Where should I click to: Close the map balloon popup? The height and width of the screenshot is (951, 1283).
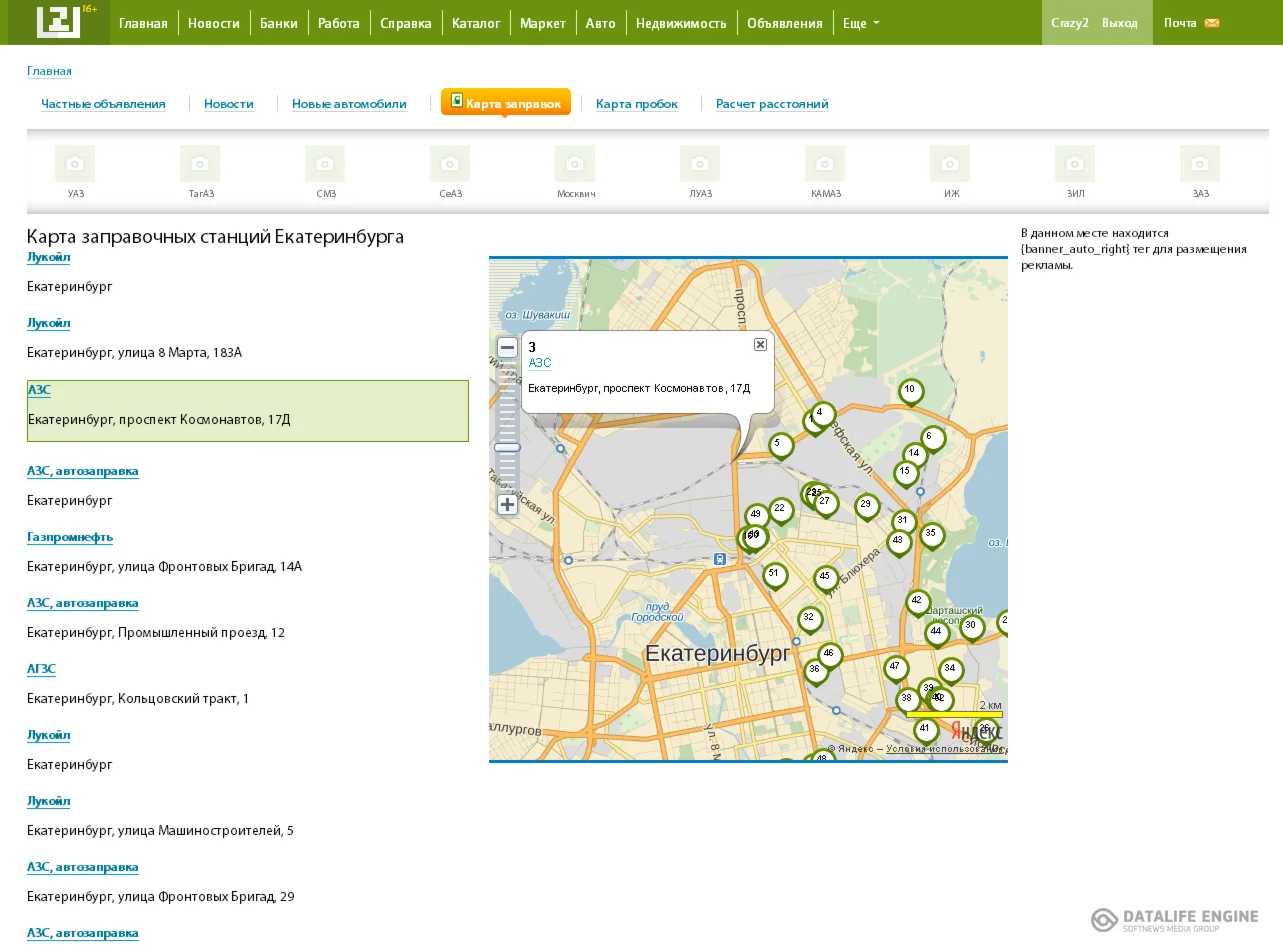click(x=760, y=344)
